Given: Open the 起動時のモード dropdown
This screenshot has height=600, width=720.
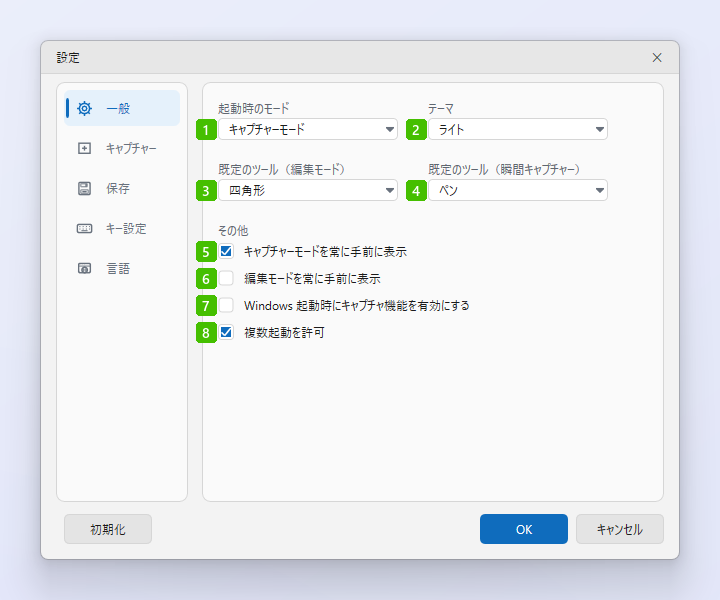Looking at the screenshot, I should pyautogui.click(x=308, y=129).
